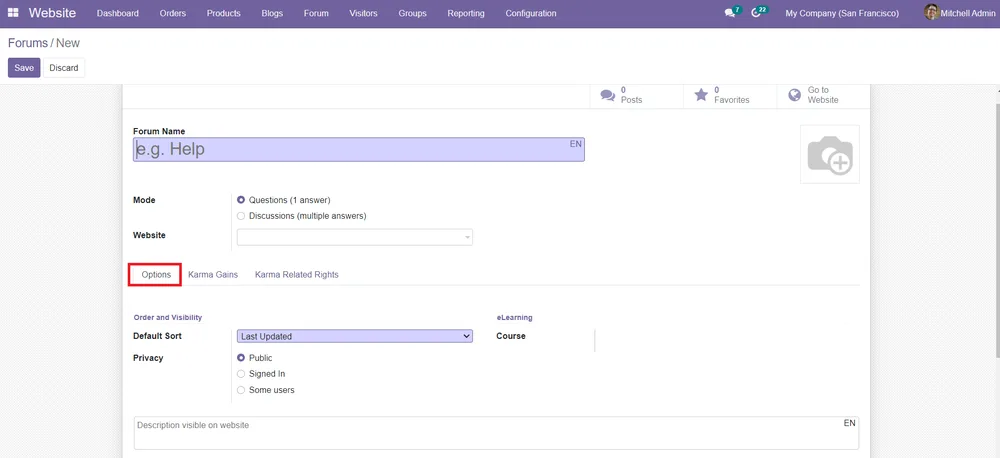Go back to Forums breadcrumb
The image size is (1000, 458).
tap(28, 43)
